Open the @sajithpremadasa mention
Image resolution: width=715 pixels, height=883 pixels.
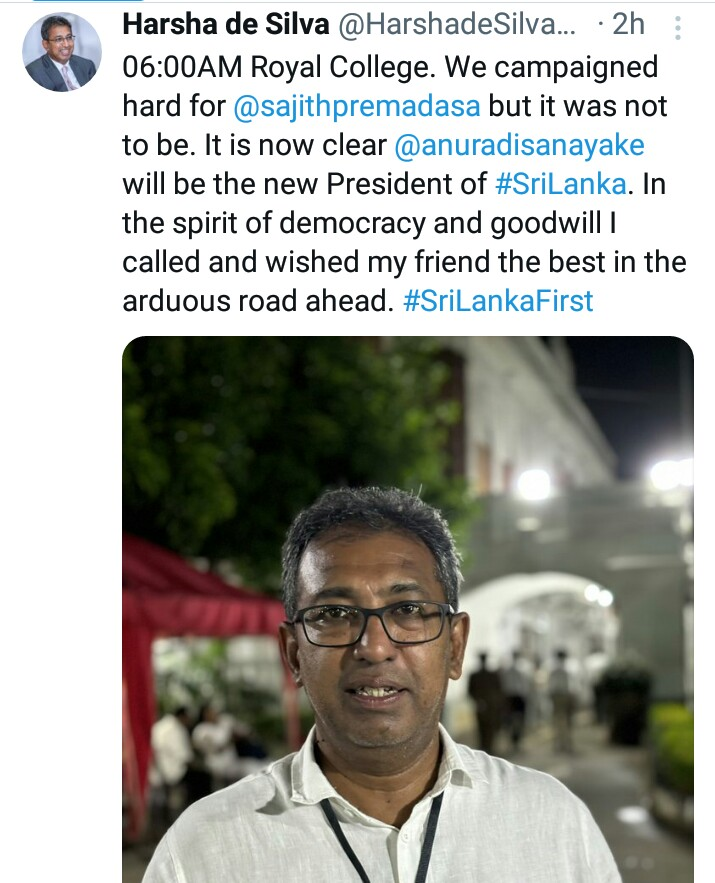coord(357,106)
